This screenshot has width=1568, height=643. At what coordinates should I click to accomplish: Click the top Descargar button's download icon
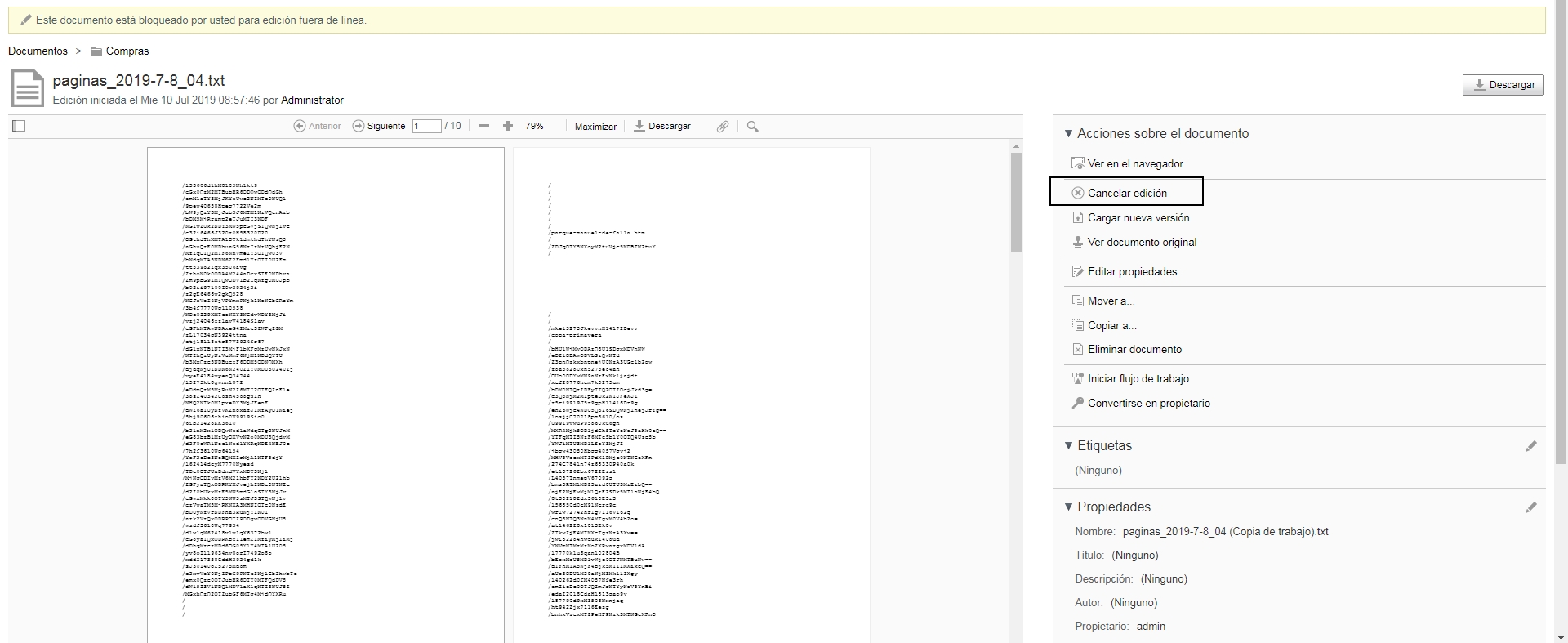click(1479, 84)
